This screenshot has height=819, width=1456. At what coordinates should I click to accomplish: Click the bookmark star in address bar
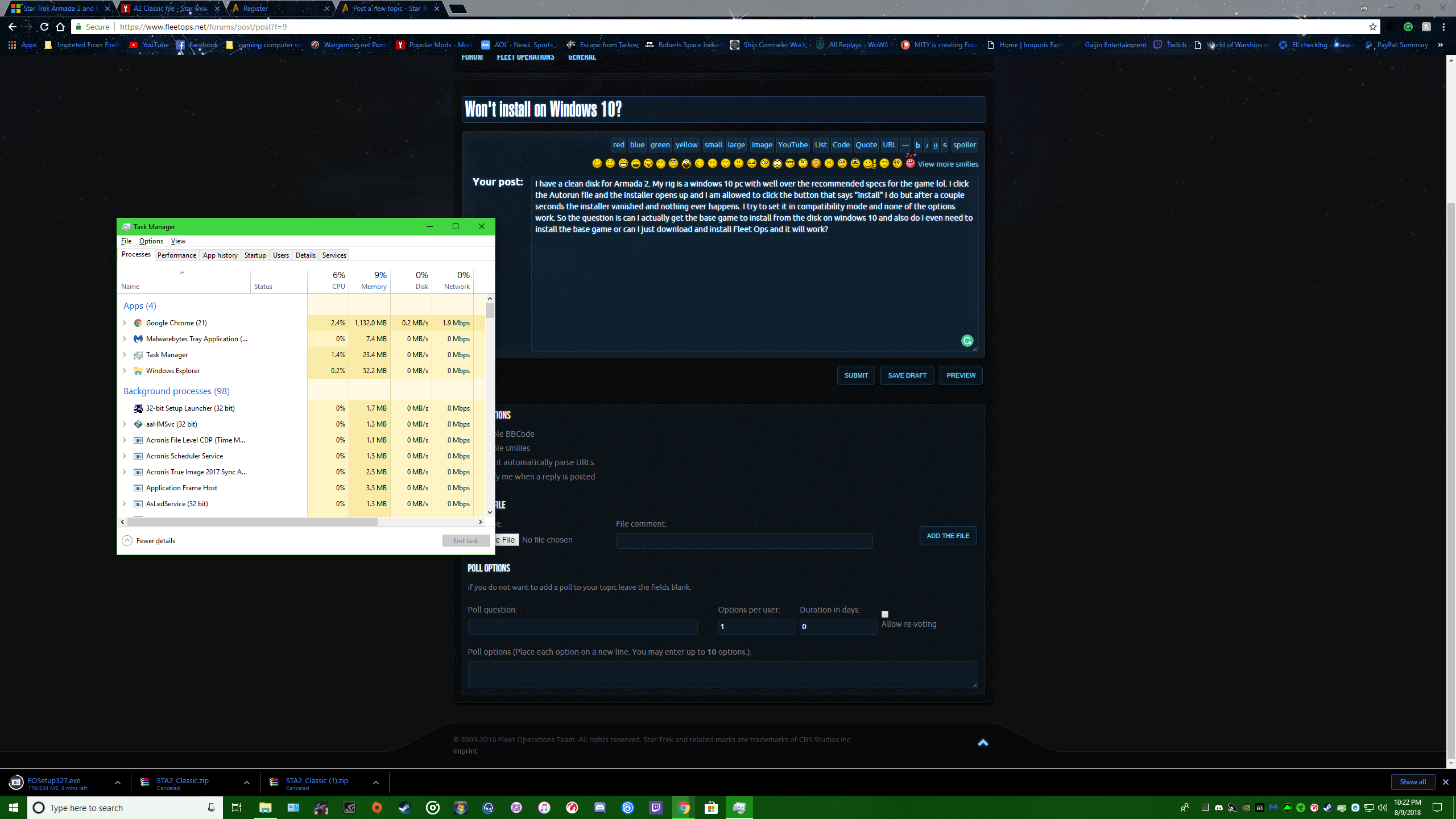(1372, 27)
